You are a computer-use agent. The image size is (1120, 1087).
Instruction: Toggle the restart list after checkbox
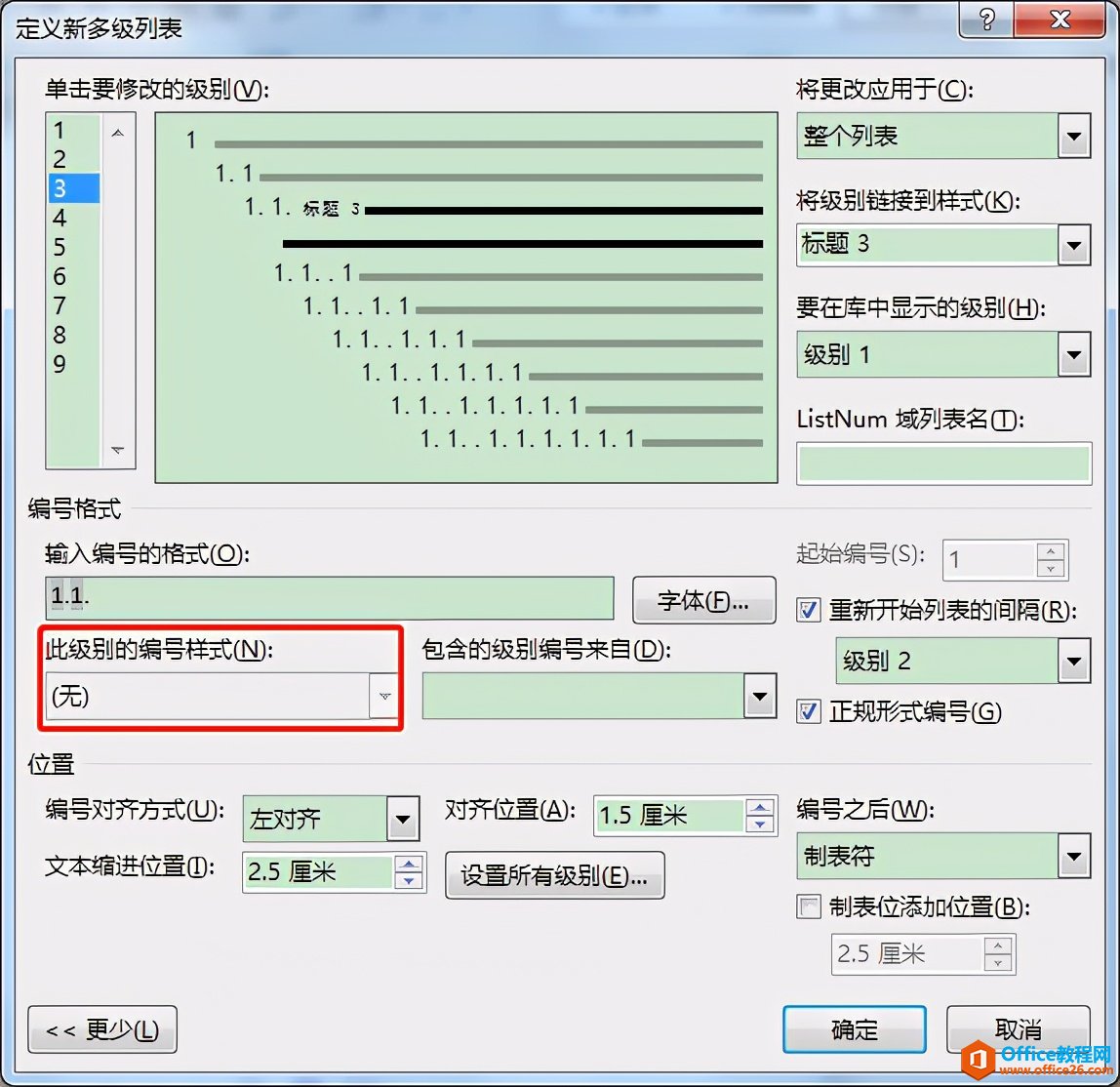[809, 610]
